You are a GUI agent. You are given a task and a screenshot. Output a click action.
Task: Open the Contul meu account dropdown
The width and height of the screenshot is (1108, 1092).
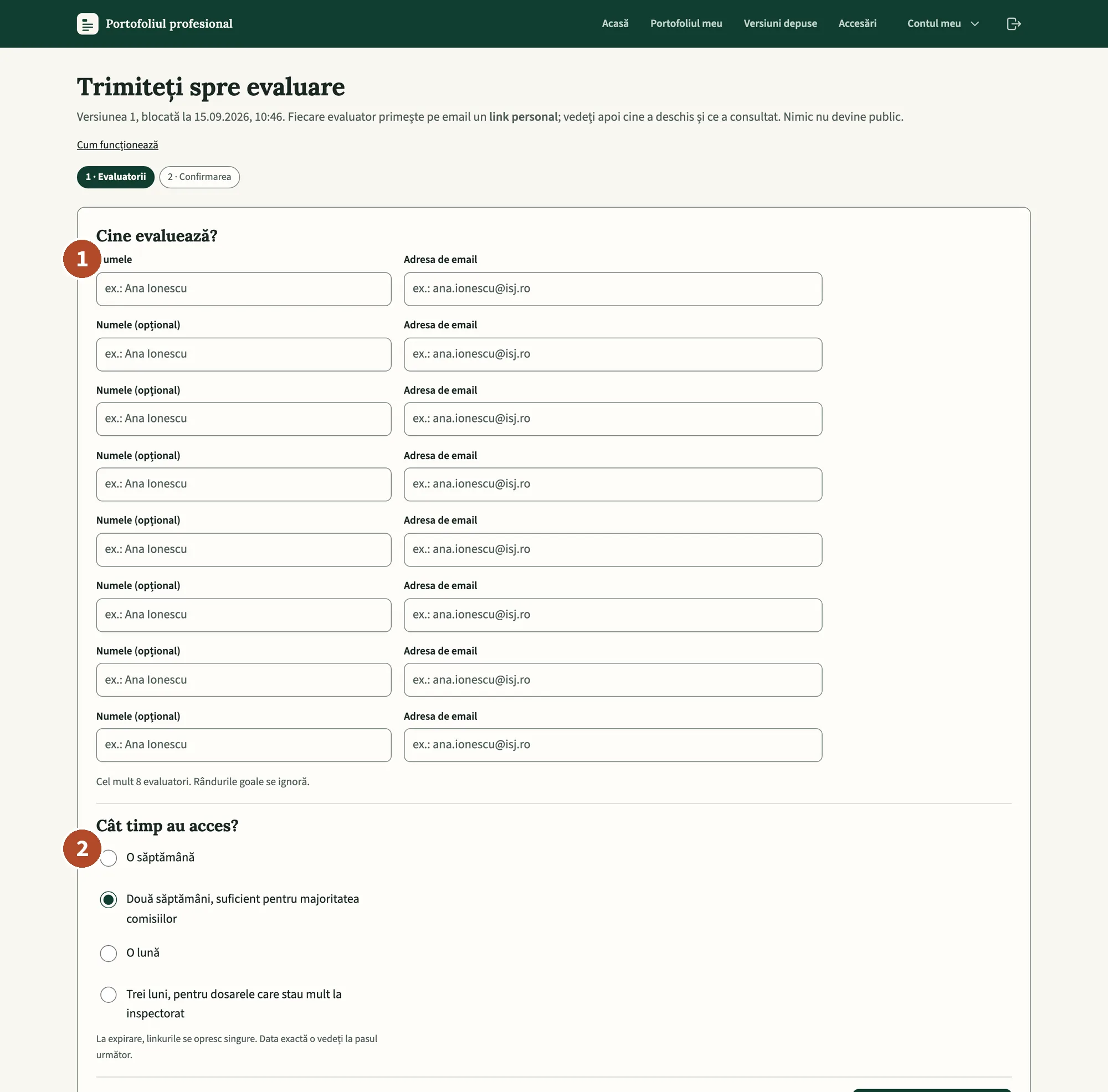click(943, 23)
